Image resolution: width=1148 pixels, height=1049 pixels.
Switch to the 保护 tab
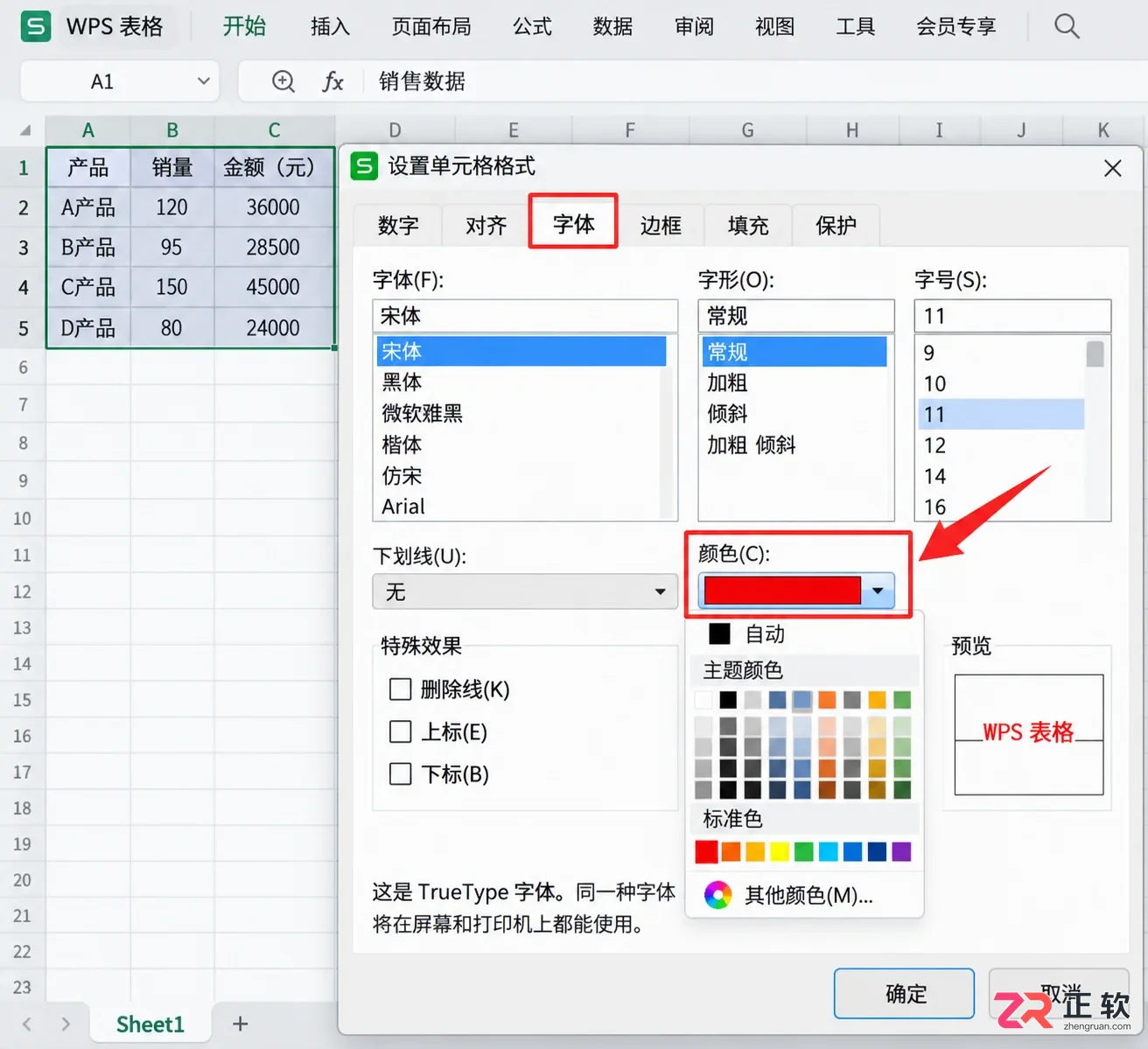(836, 226)
